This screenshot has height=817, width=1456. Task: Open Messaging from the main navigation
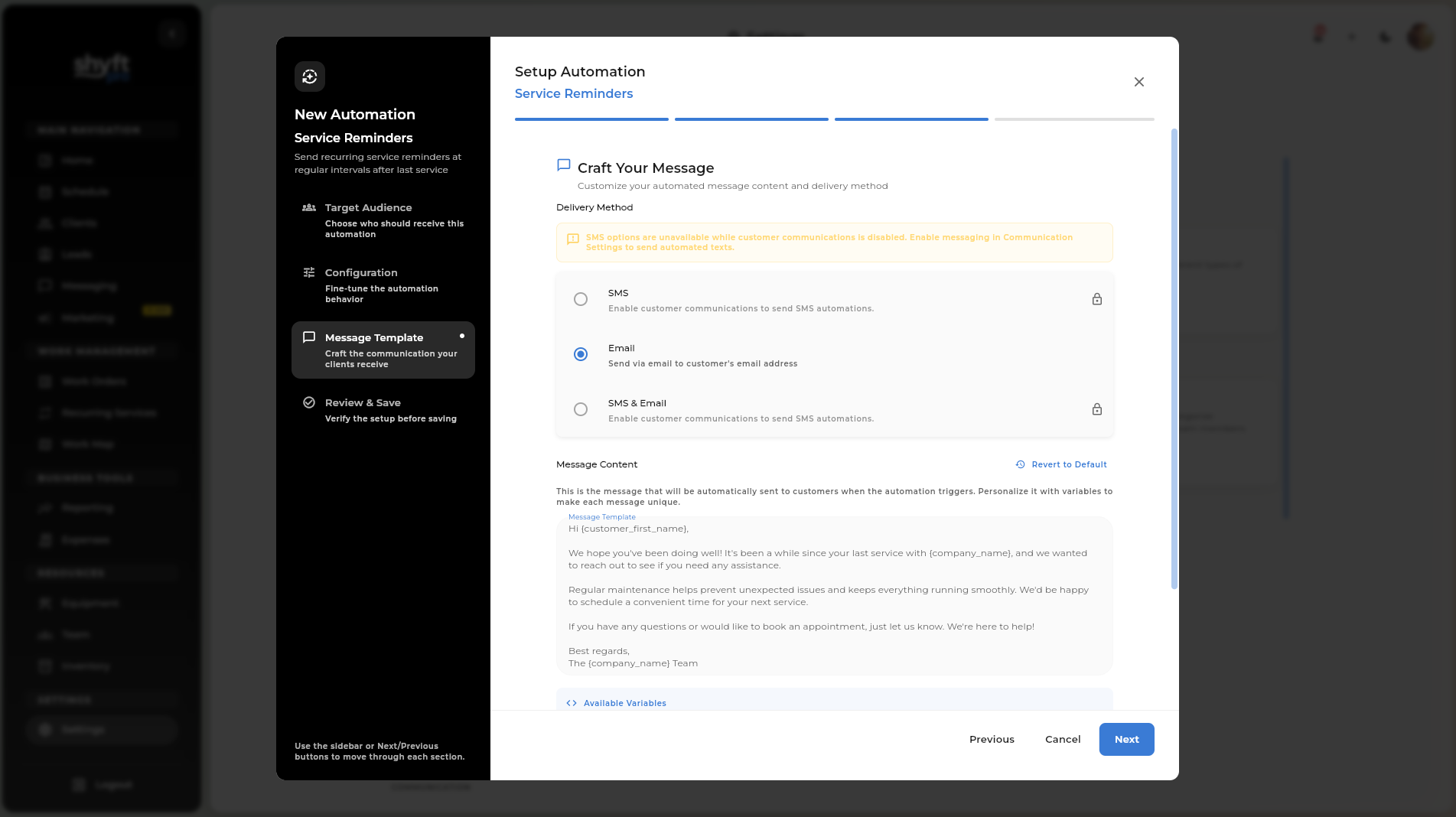pos(90,285)
